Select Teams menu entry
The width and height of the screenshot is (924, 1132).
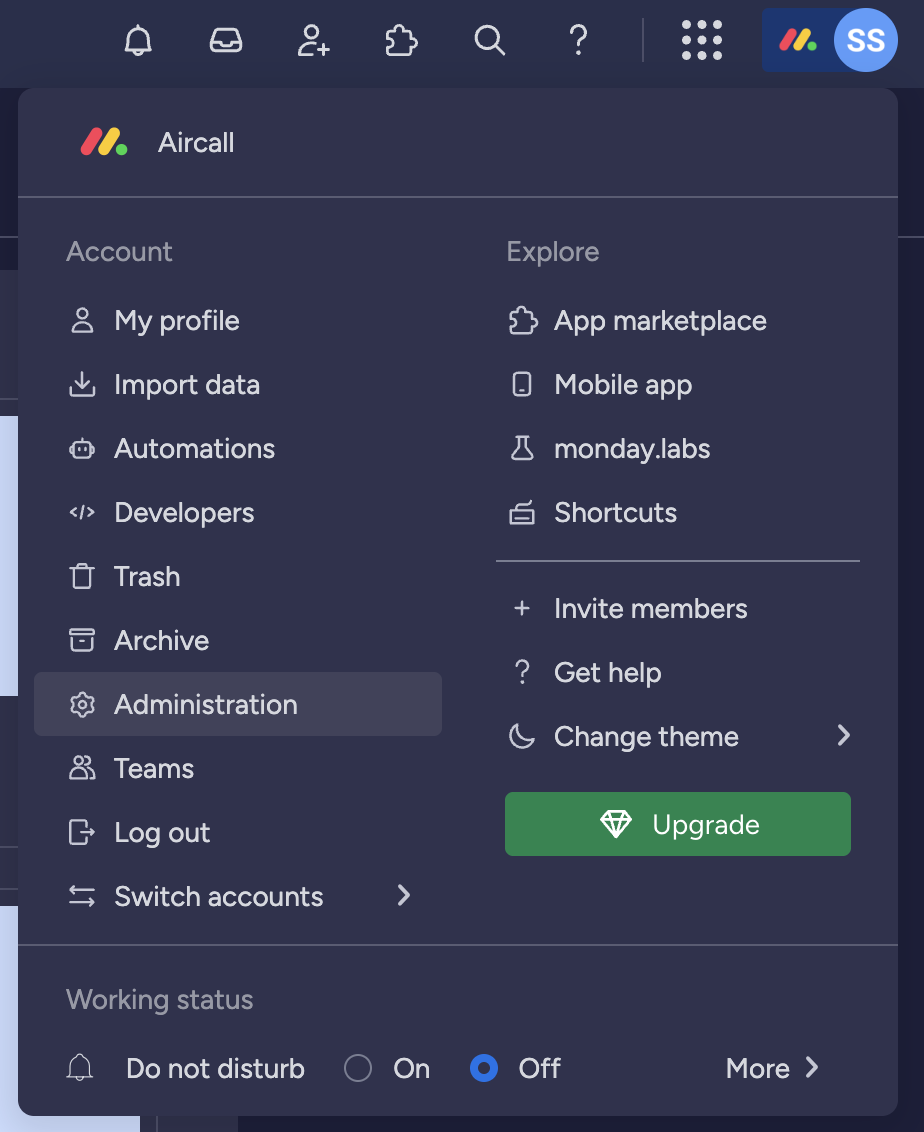pos(237,768)
